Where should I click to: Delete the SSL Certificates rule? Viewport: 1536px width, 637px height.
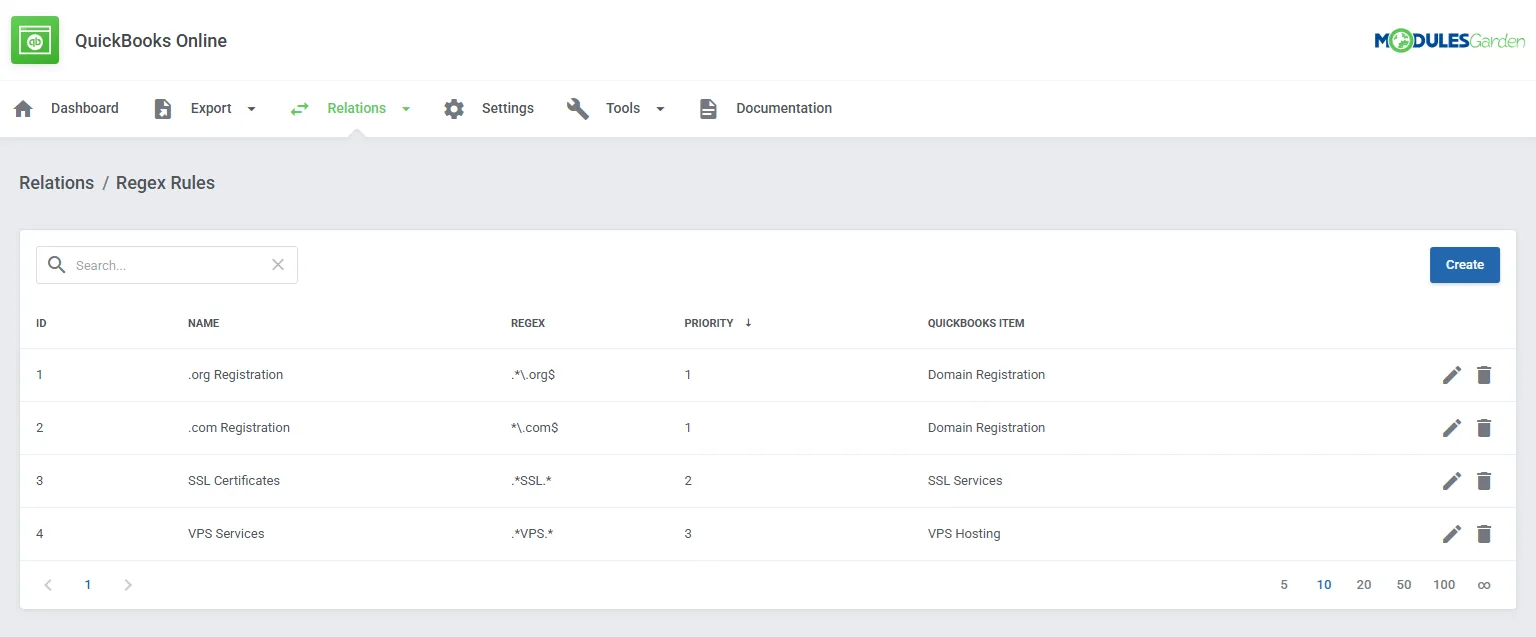[1484, 481]
